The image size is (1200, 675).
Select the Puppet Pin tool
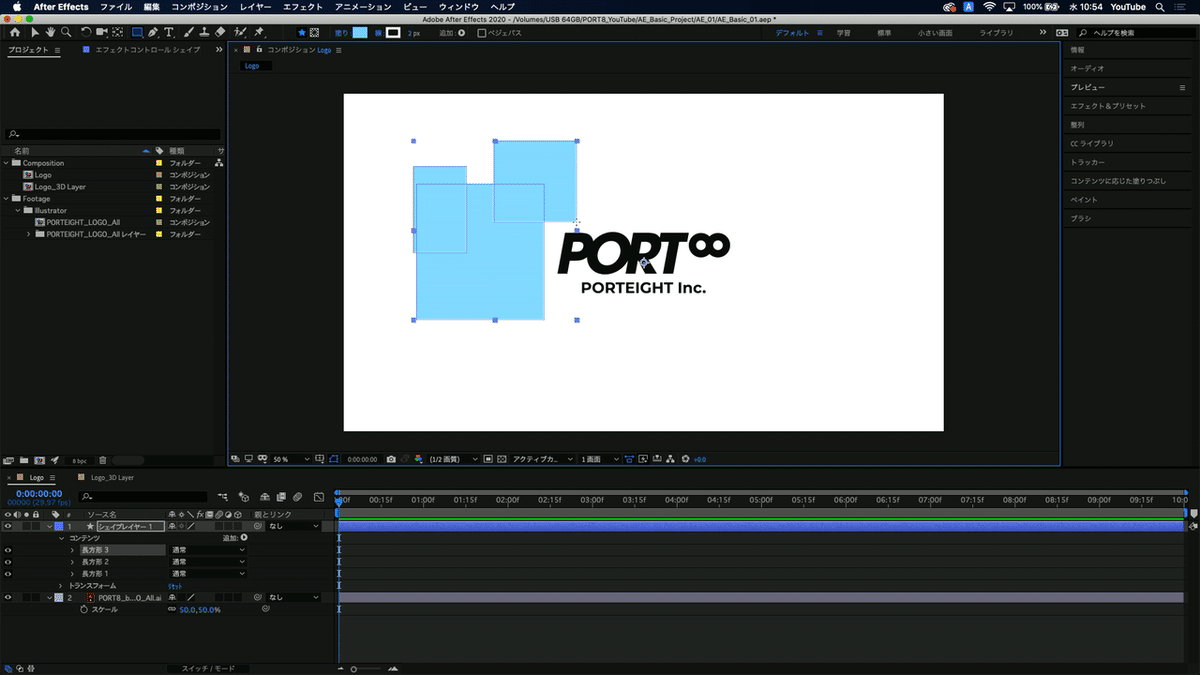point(259,32)
